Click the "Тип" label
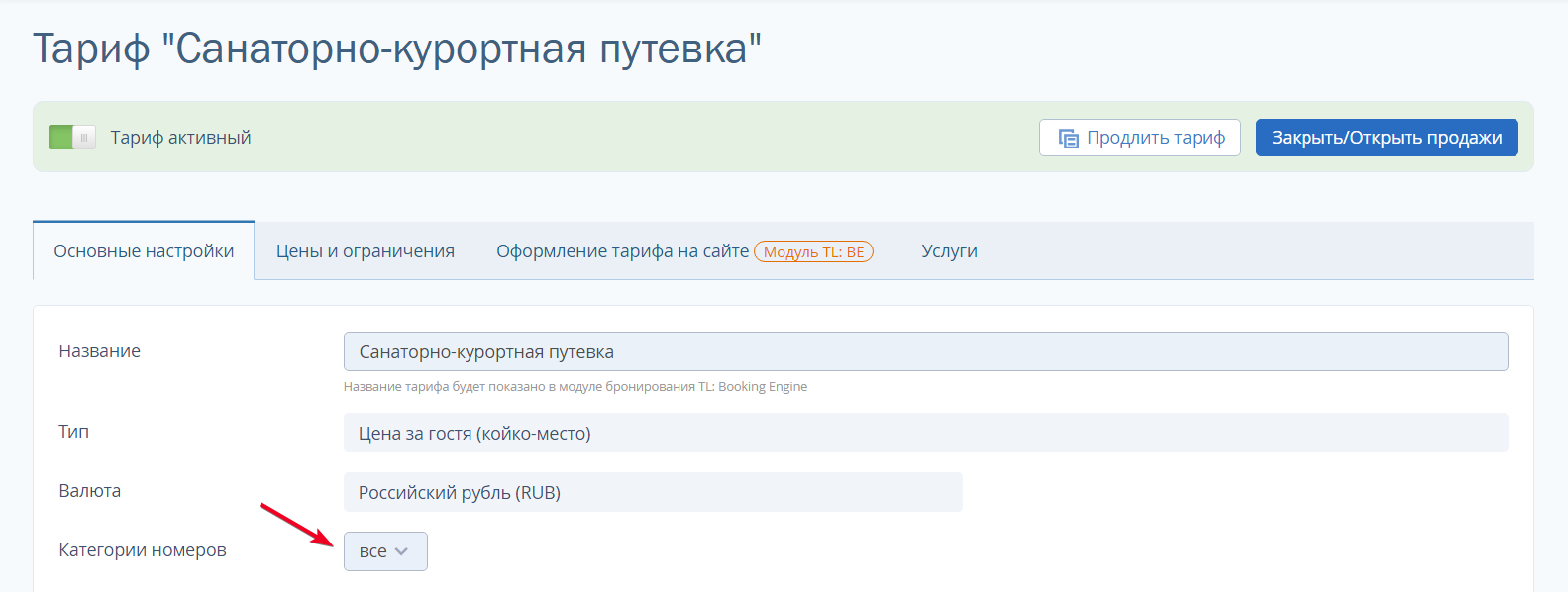The height and width of the screenshot is (592, 1568). pyautogui.click(x=74, y=432)
